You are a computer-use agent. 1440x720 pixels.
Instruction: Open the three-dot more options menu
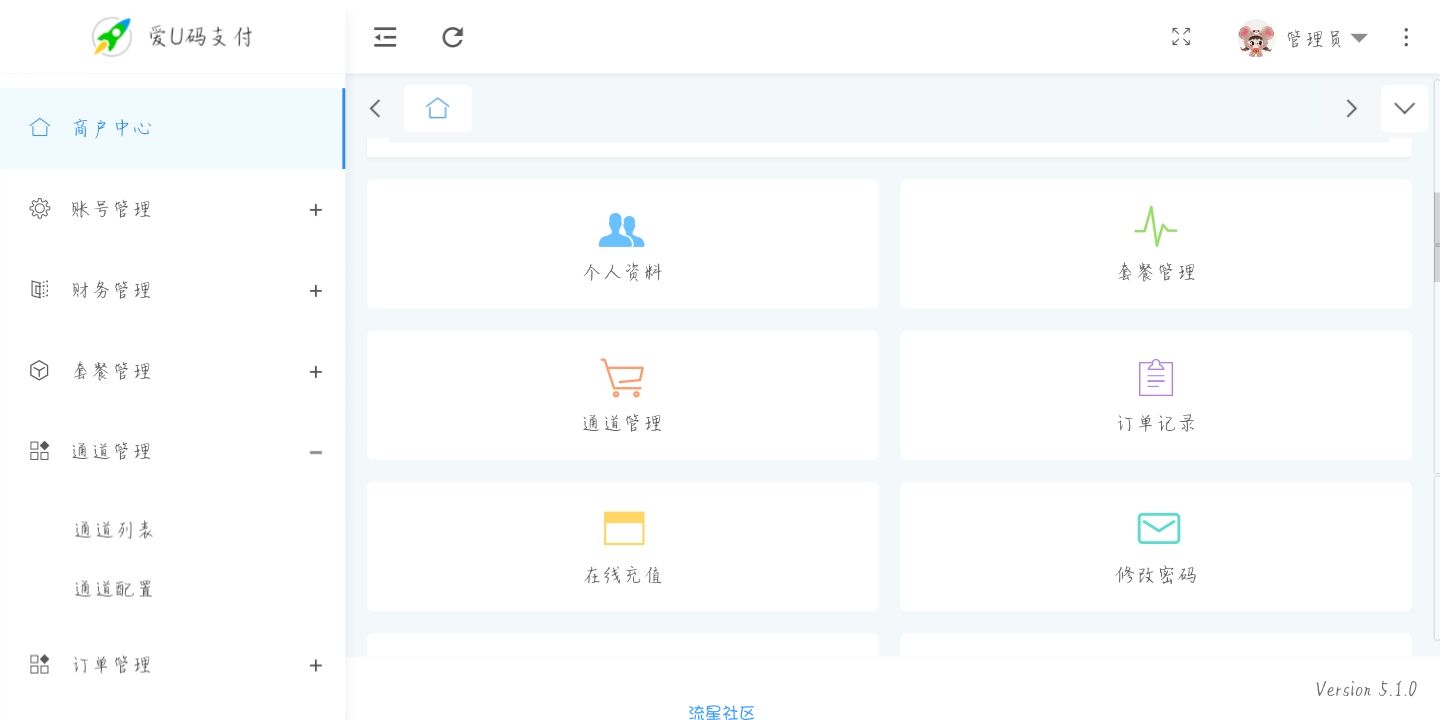tap(1406, 37)
